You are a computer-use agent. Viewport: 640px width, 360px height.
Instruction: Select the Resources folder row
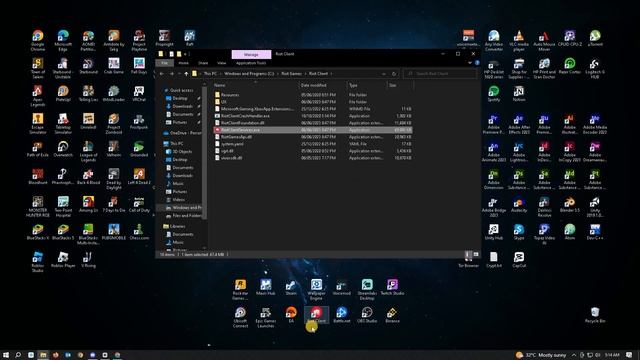coord(313,95)
